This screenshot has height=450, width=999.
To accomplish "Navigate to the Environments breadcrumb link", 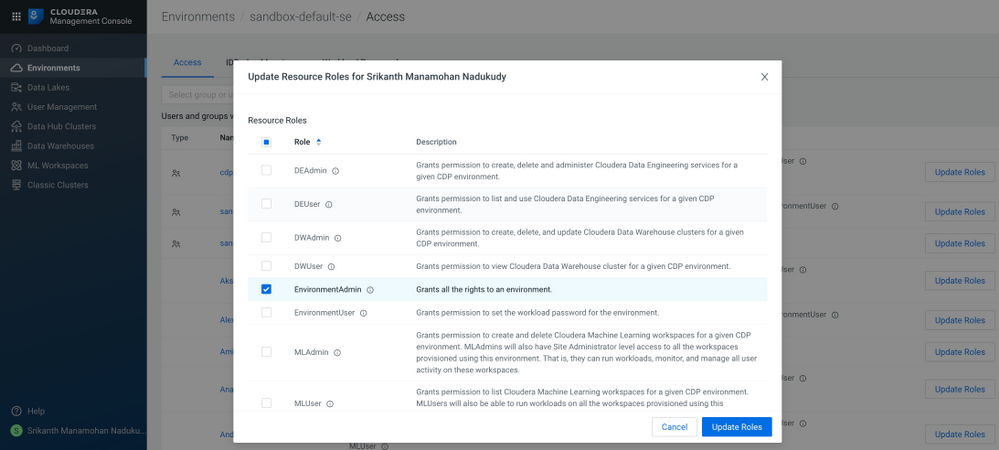I will [x=199, y=16].
